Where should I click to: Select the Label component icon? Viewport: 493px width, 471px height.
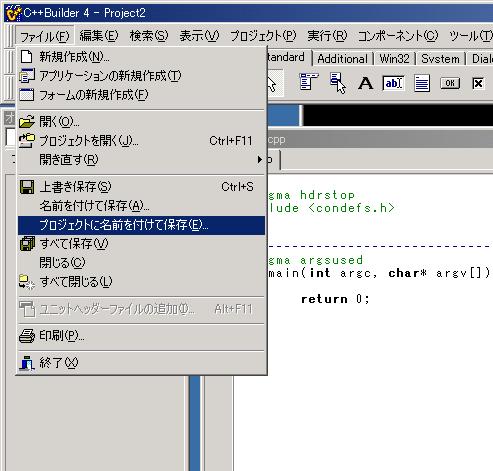[x=365, y=83]
